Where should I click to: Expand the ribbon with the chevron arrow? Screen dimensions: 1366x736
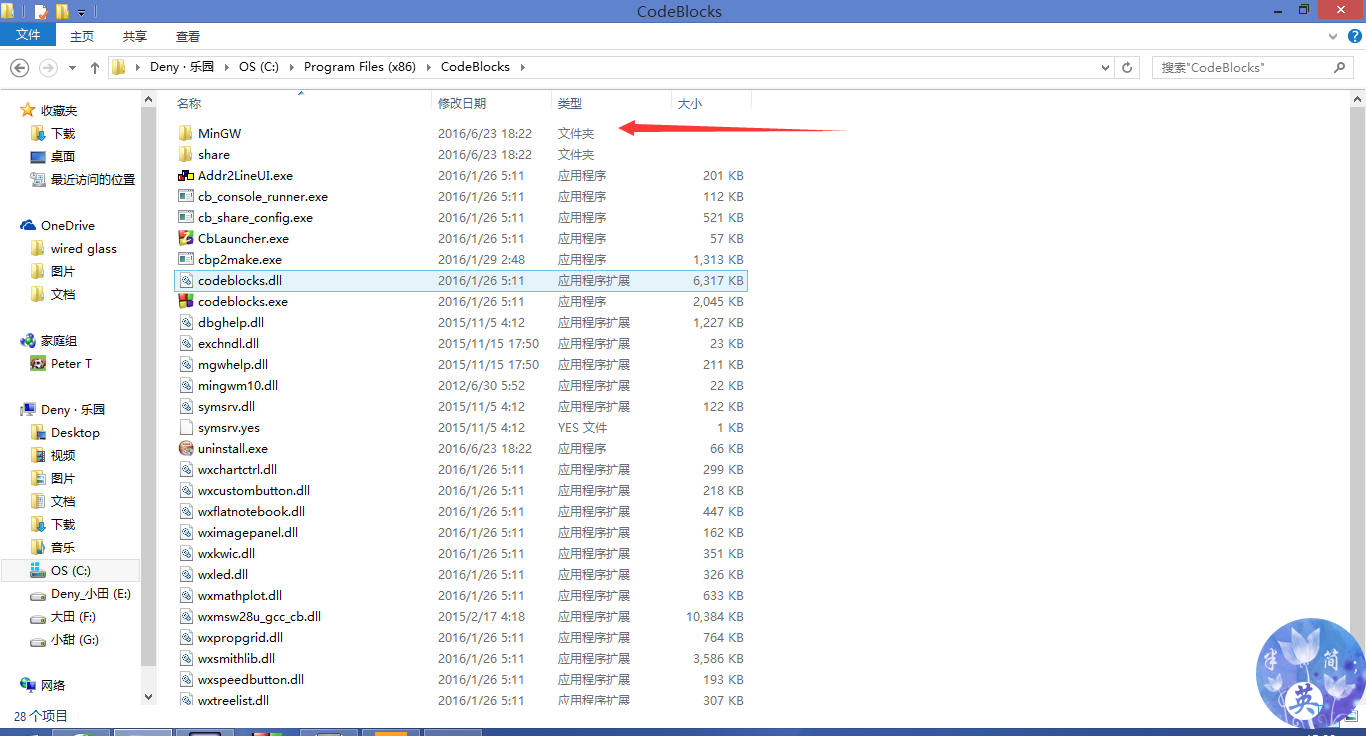click(x=1333, y=36)
